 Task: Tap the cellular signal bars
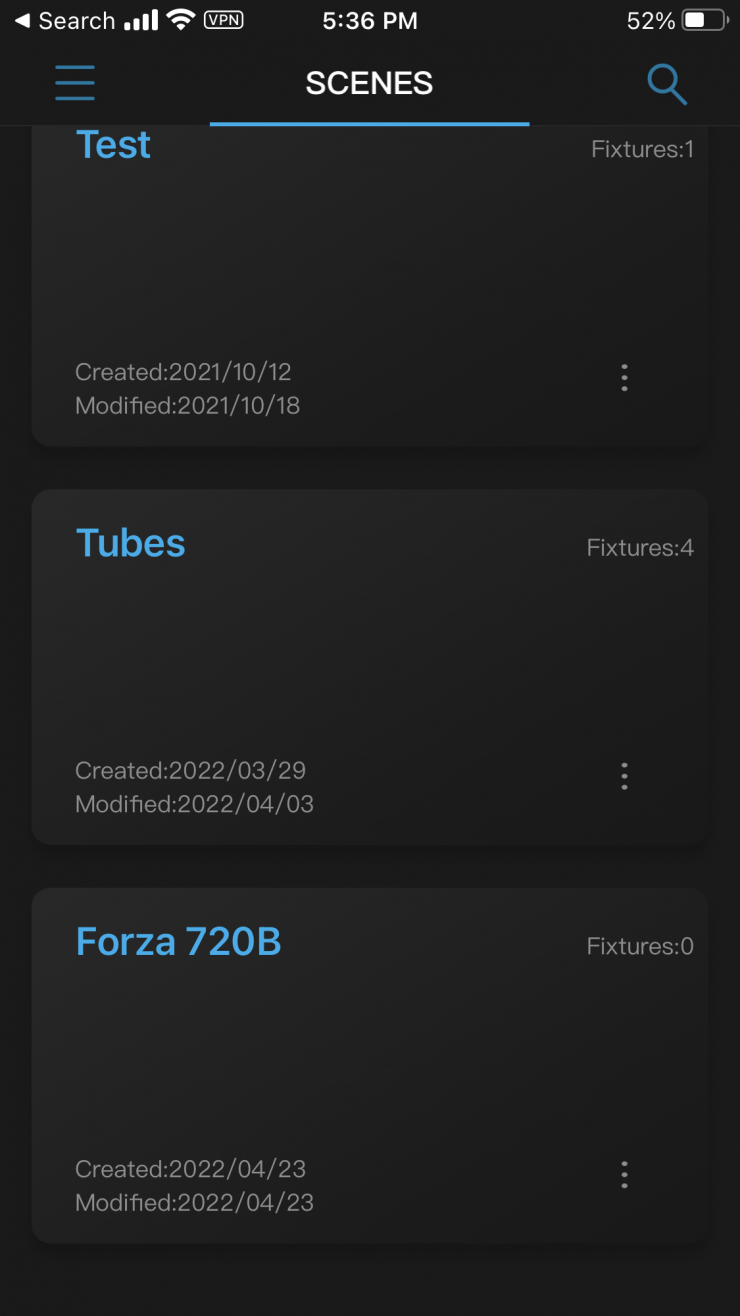[x=141, y=20]
